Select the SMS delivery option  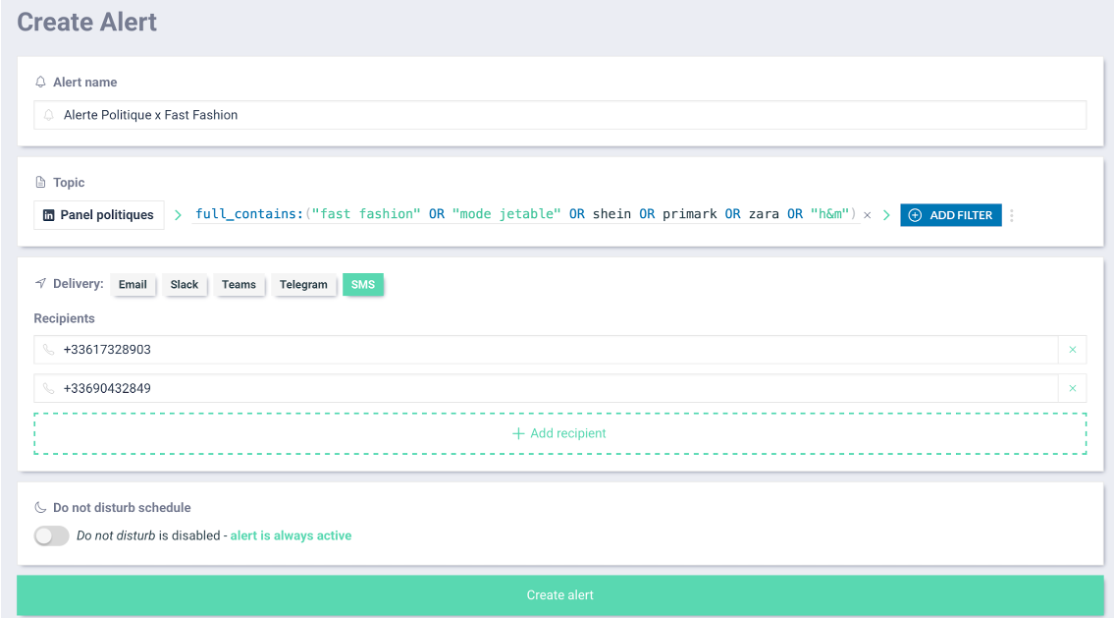363,284
